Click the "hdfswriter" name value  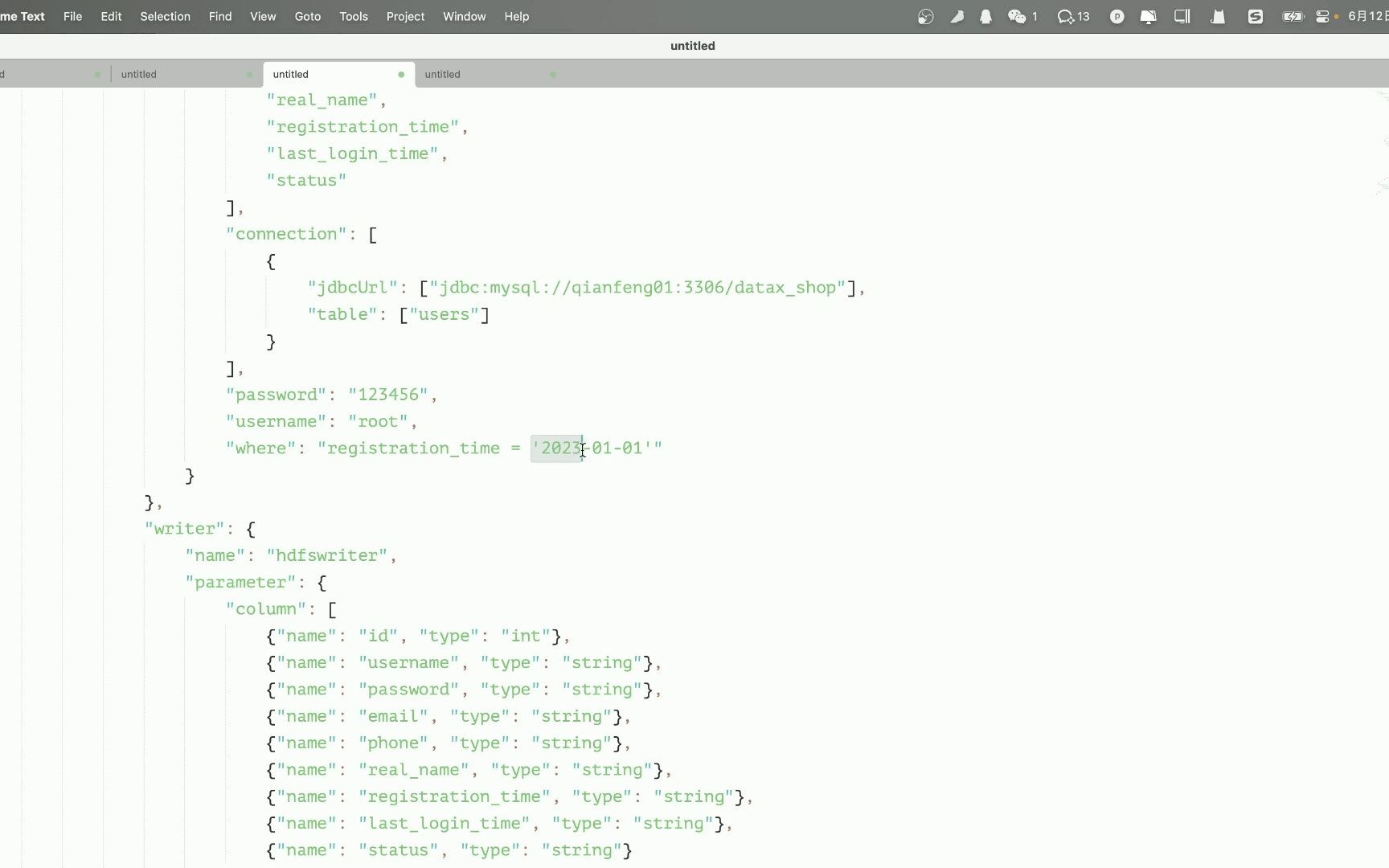326,555
